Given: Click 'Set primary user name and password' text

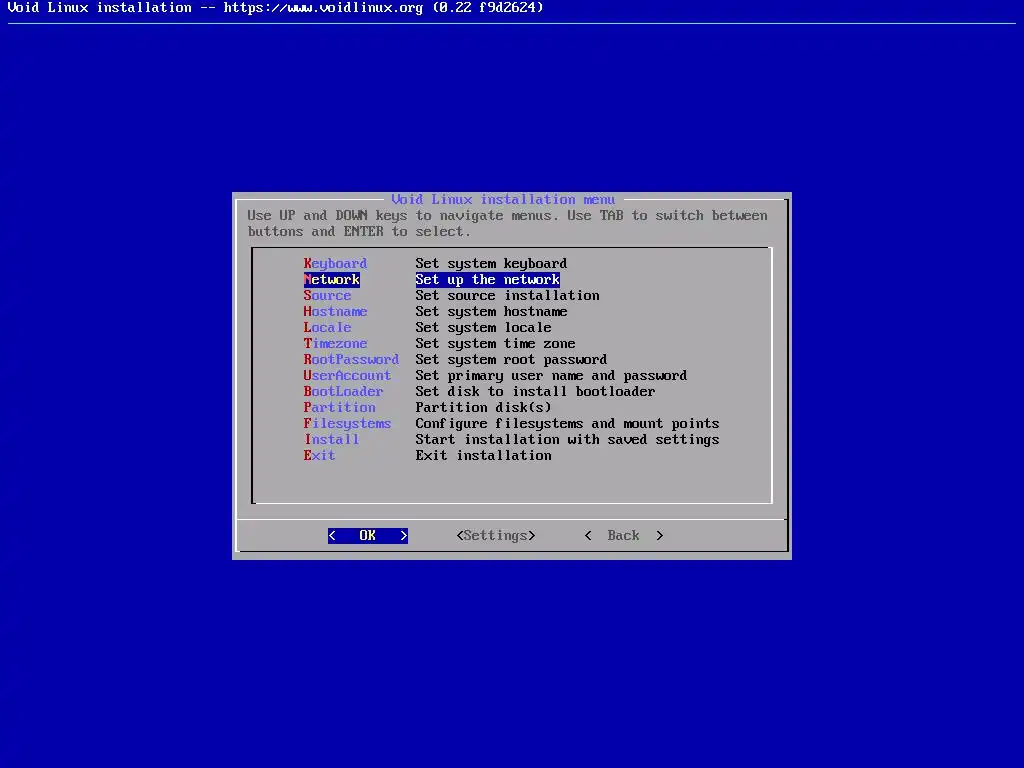Looking at the screenshot, I should pos(551,376).
